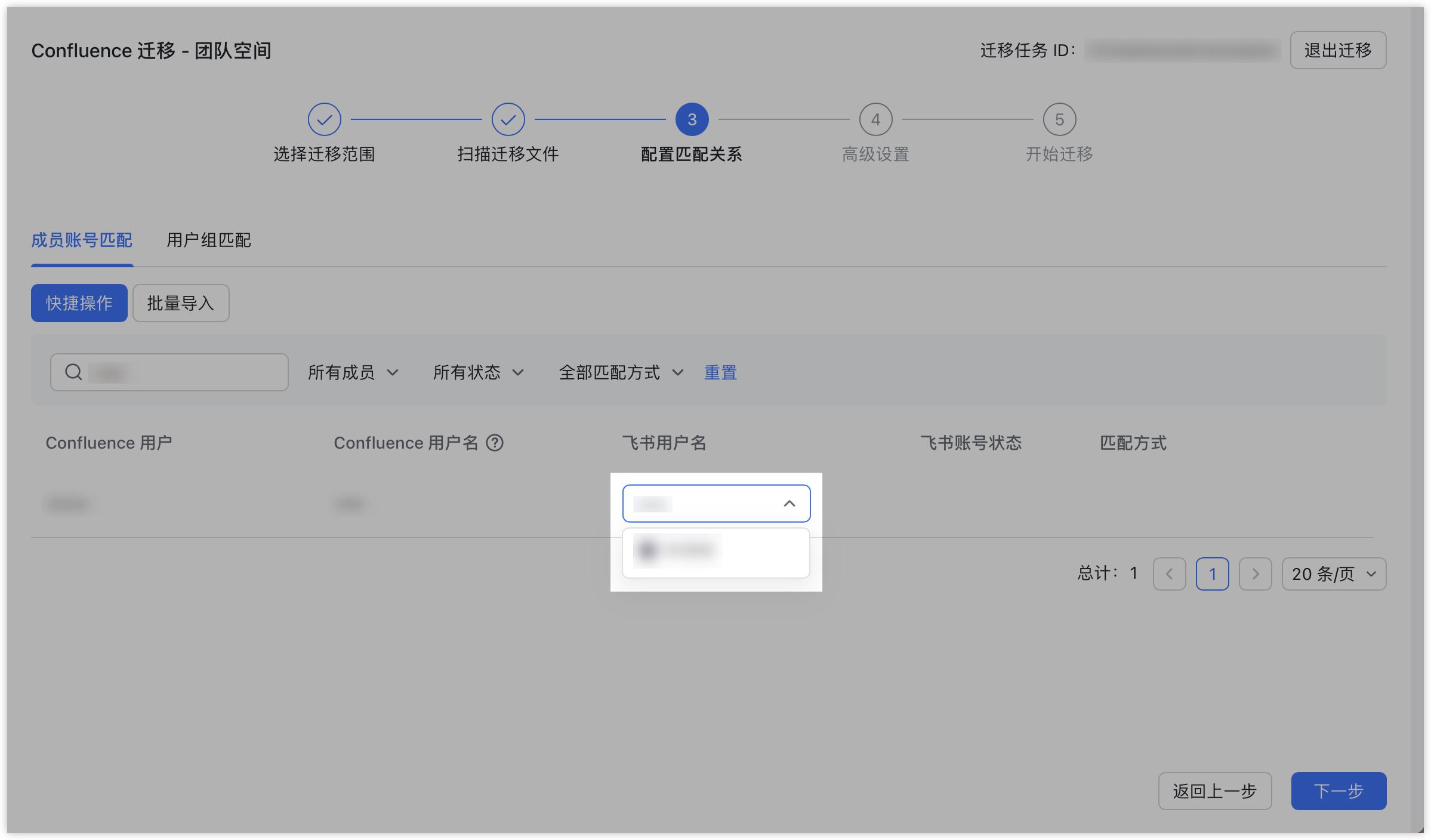
Task: Click the 批量导入 button
Action: tap(180, 303)
